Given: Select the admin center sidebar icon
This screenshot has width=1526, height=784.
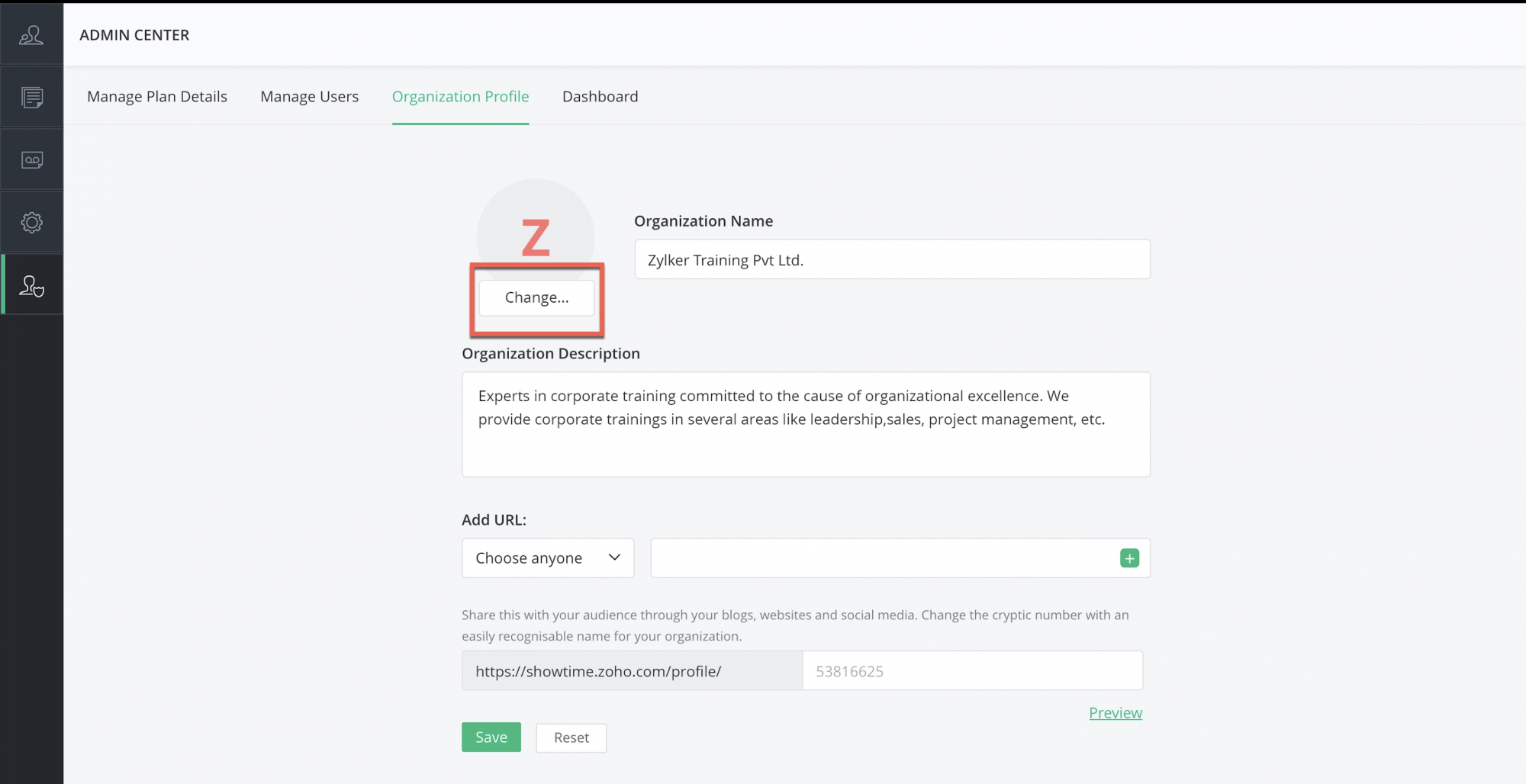Looking at the screenshot, I should [x=31, y=286].
